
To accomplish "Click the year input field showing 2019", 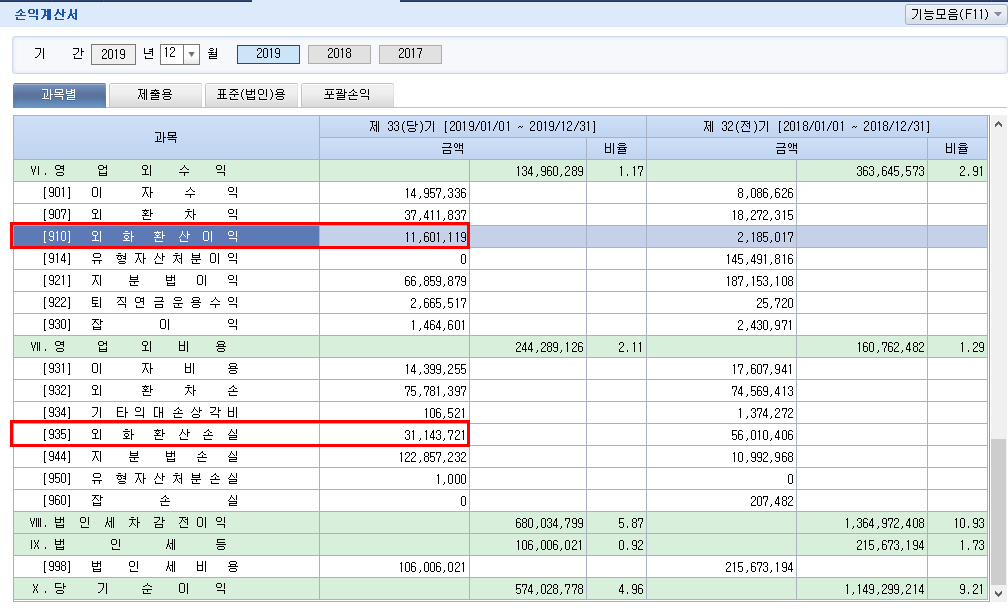I will coord(113,54).
